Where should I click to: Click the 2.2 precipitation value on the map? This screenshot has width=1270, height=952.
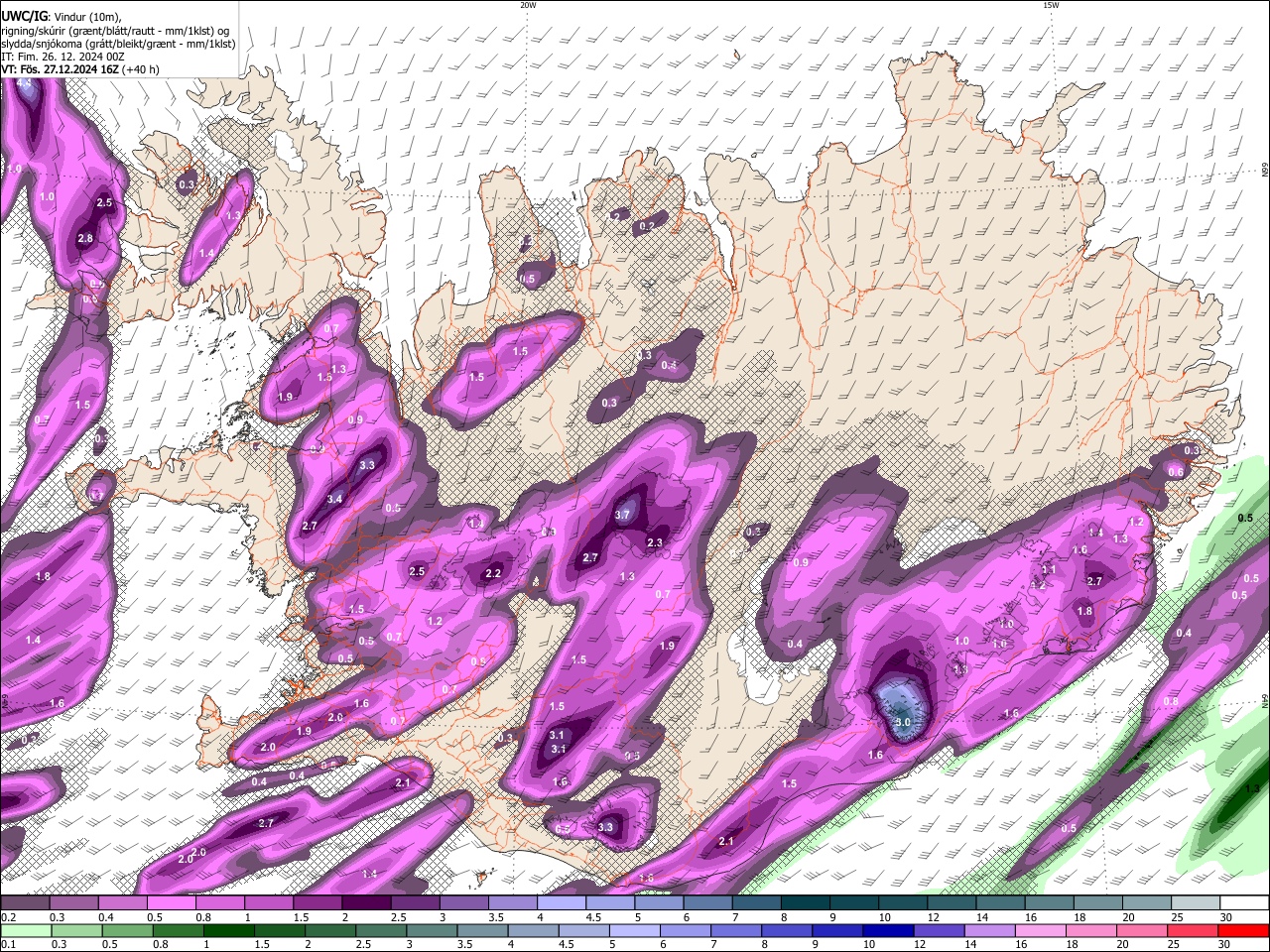(x=493, y=573)
